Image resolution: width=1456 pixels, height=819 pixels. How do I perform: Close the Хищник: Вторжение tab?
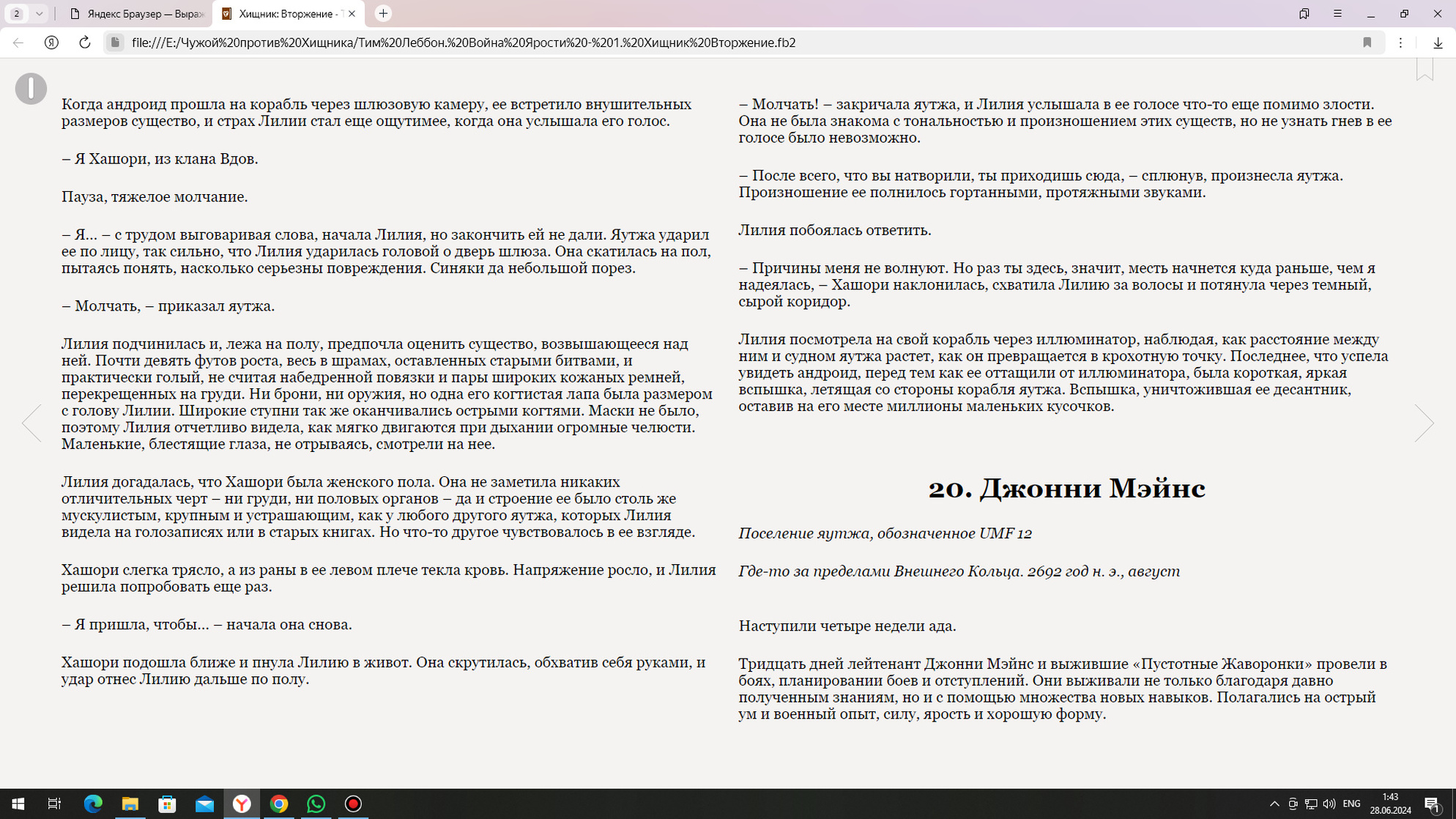pyautogui.click(x=352, y=13)
